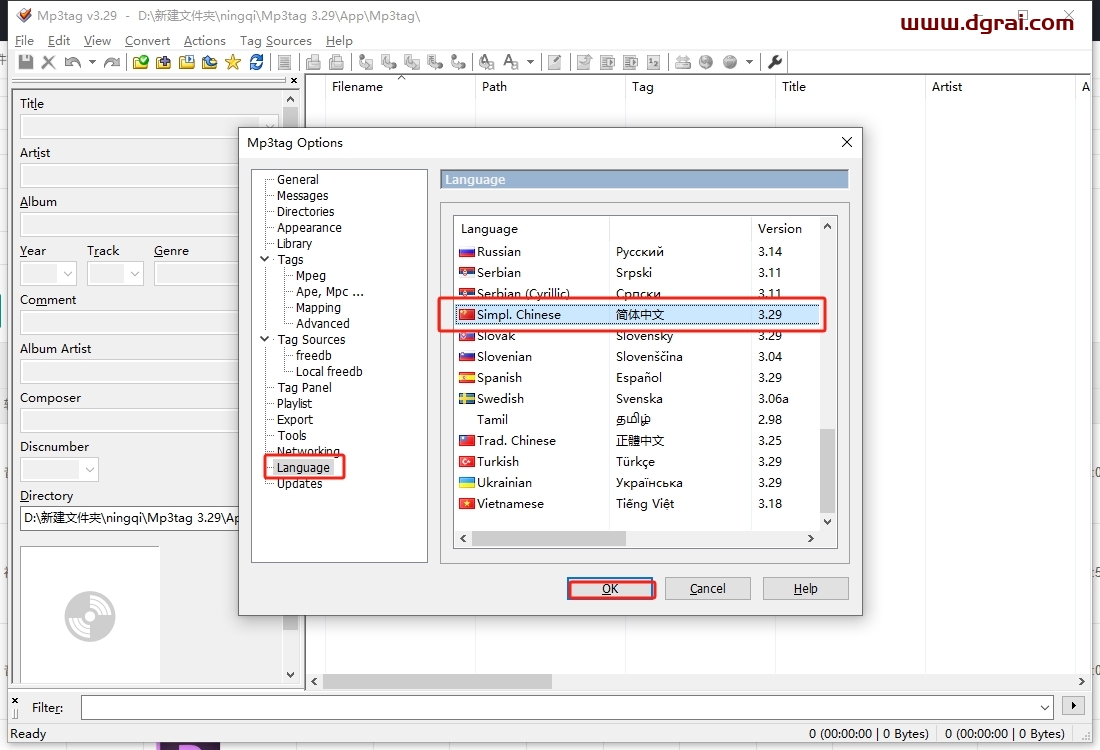Click the second double-A quick Actions icon
The width and height of the screenshot is (1100, 750).
click(x=511, y=62)
